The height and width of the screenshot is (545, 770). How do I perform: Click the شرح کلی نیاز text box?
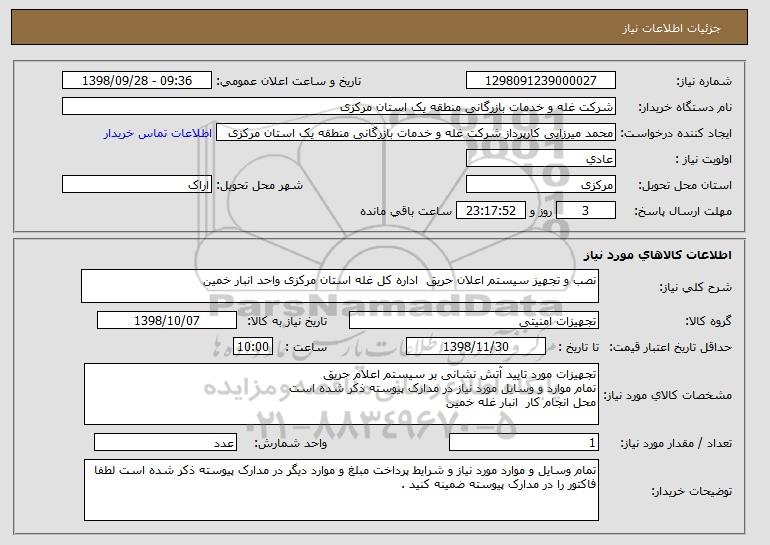point(340,286)
